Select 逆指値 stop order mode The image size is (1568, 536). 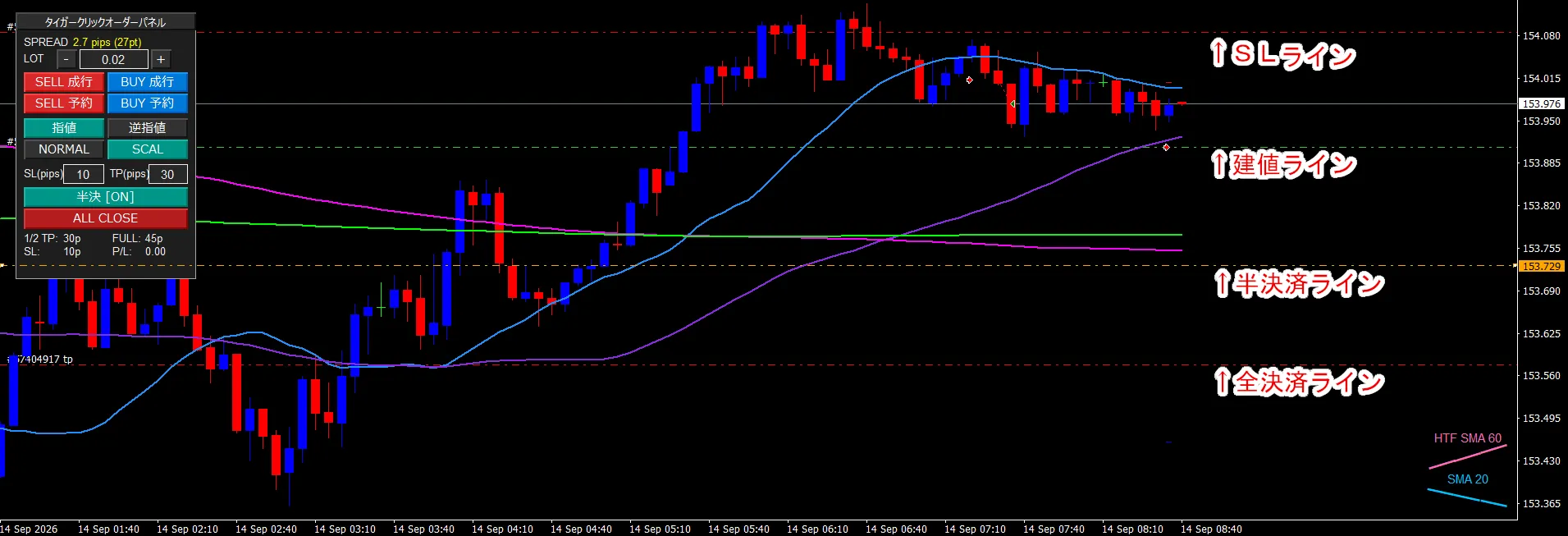(x=148, y=128)
